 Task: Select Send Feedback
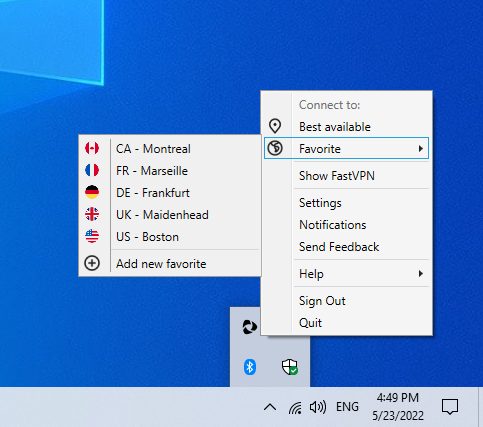[347, 247]
